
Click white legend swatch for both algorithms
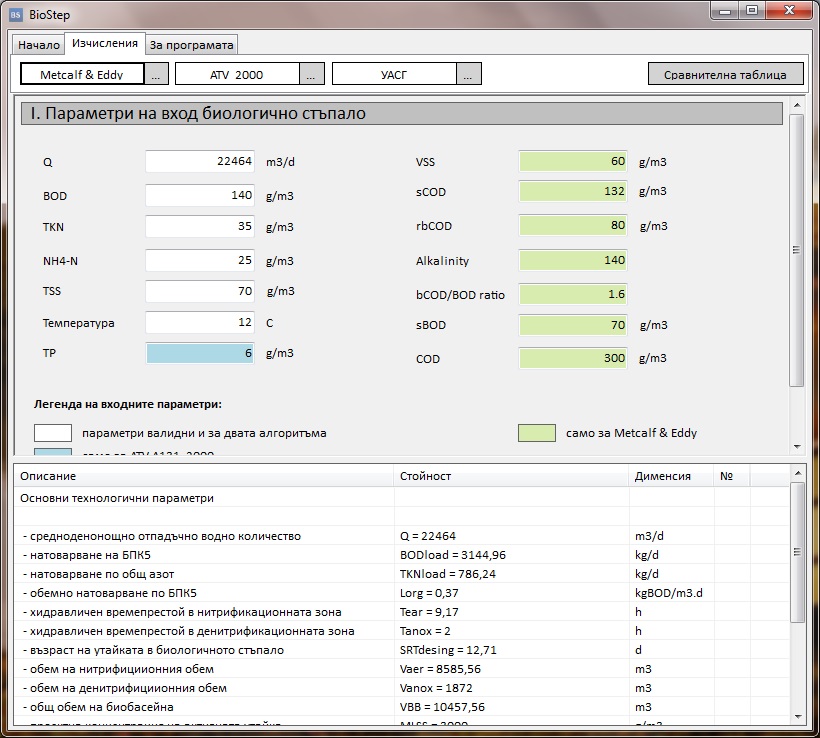pos(53,433)
